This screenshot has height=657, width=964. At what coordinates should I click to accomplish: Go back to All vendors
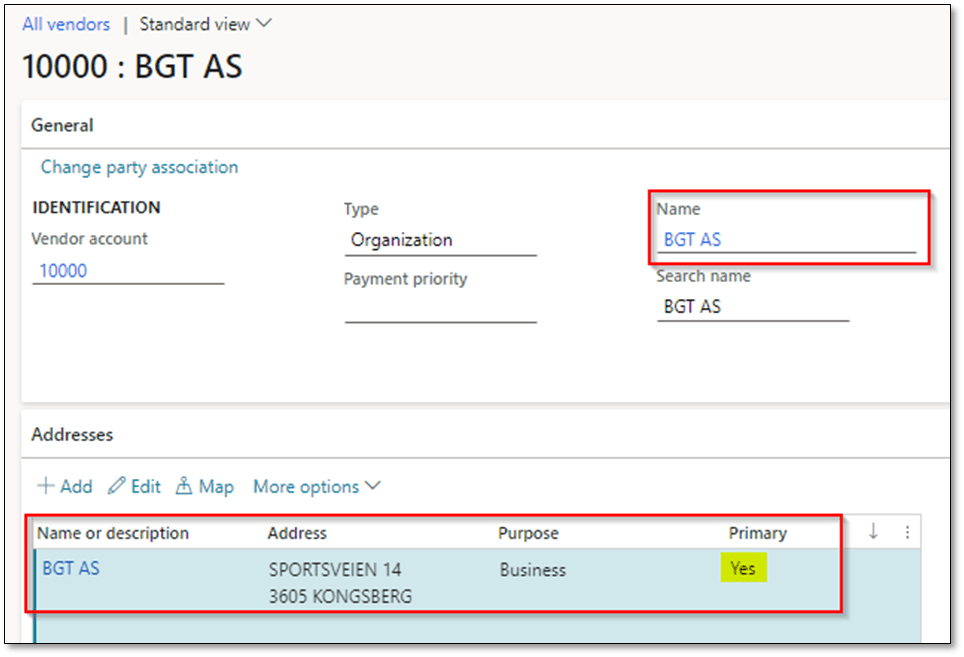pos(66,23)
